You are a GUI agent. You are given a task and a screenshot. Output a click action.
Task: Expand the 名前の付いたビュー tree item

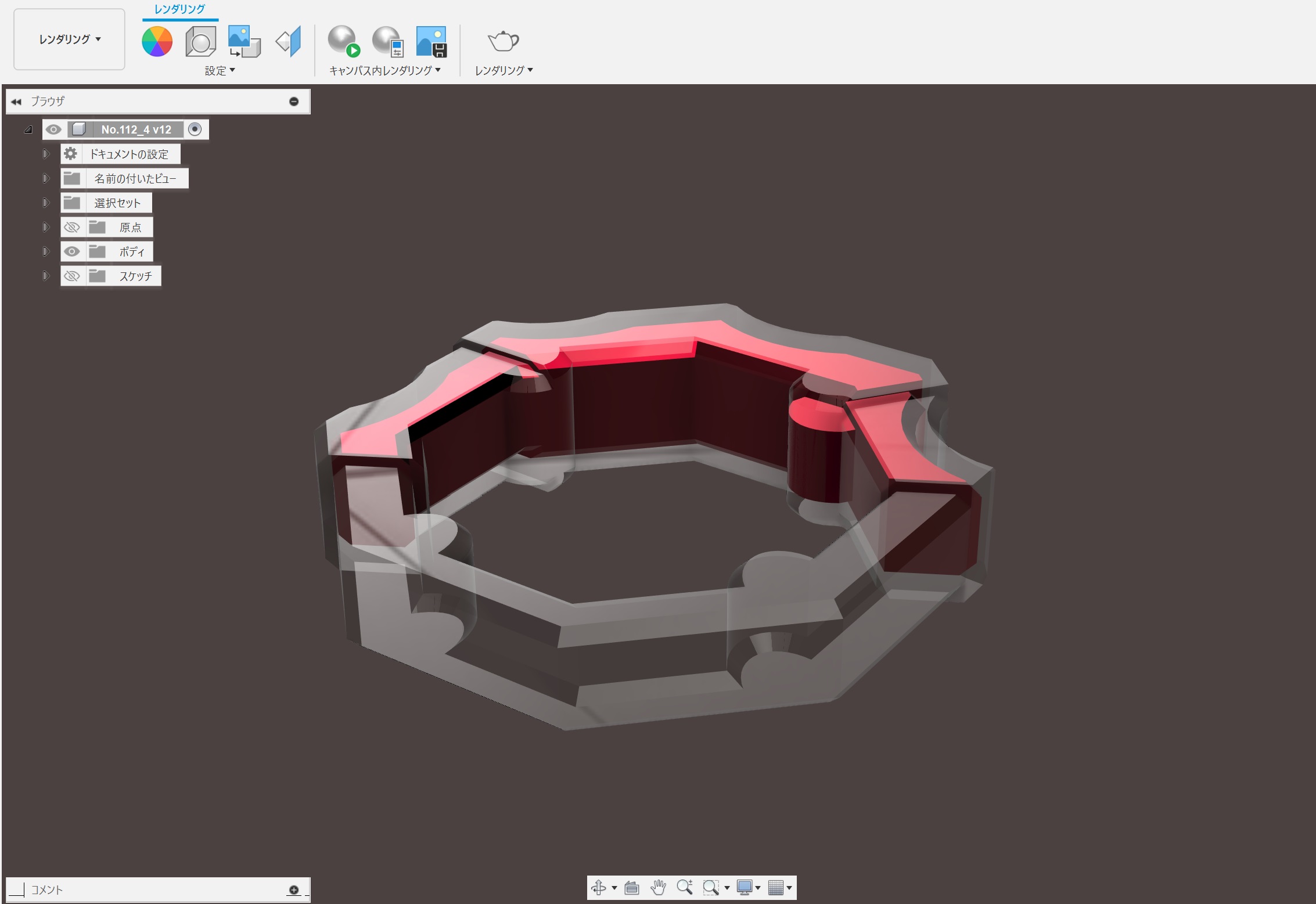(46, 178)
